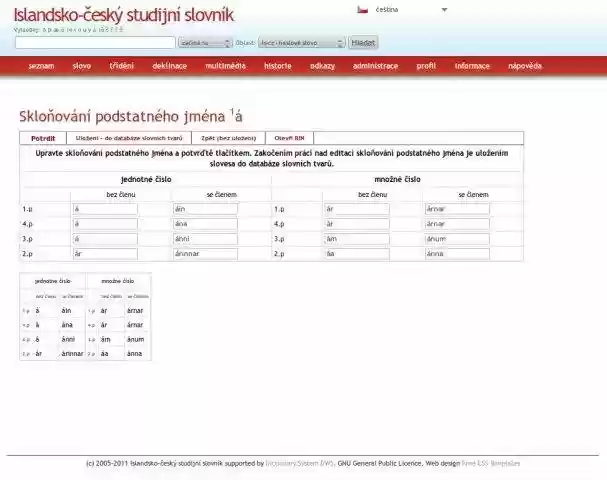The height and width of the screenshot is (480, 607).
Task: Open the slovo menu
Action: tap(82, 66)
